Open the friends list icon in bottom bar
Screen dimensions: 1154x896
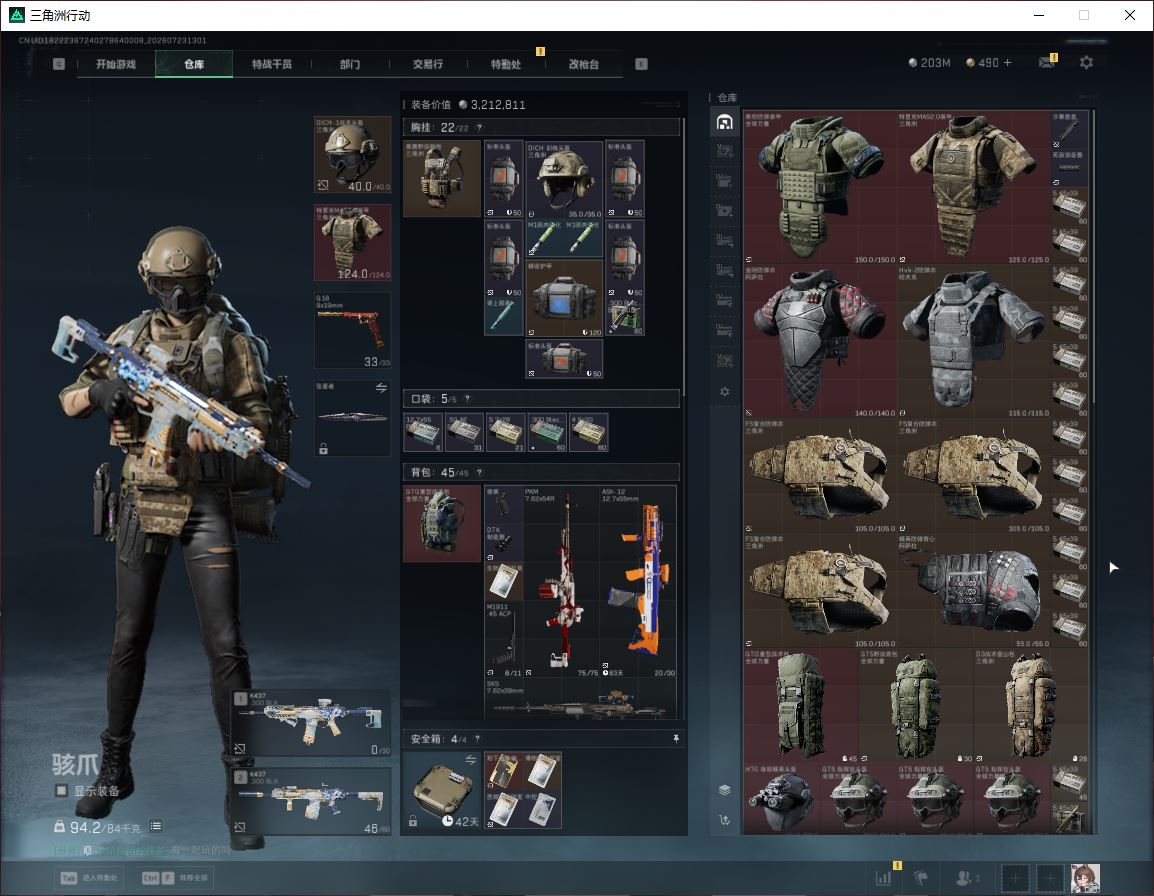tap(966, 877)
